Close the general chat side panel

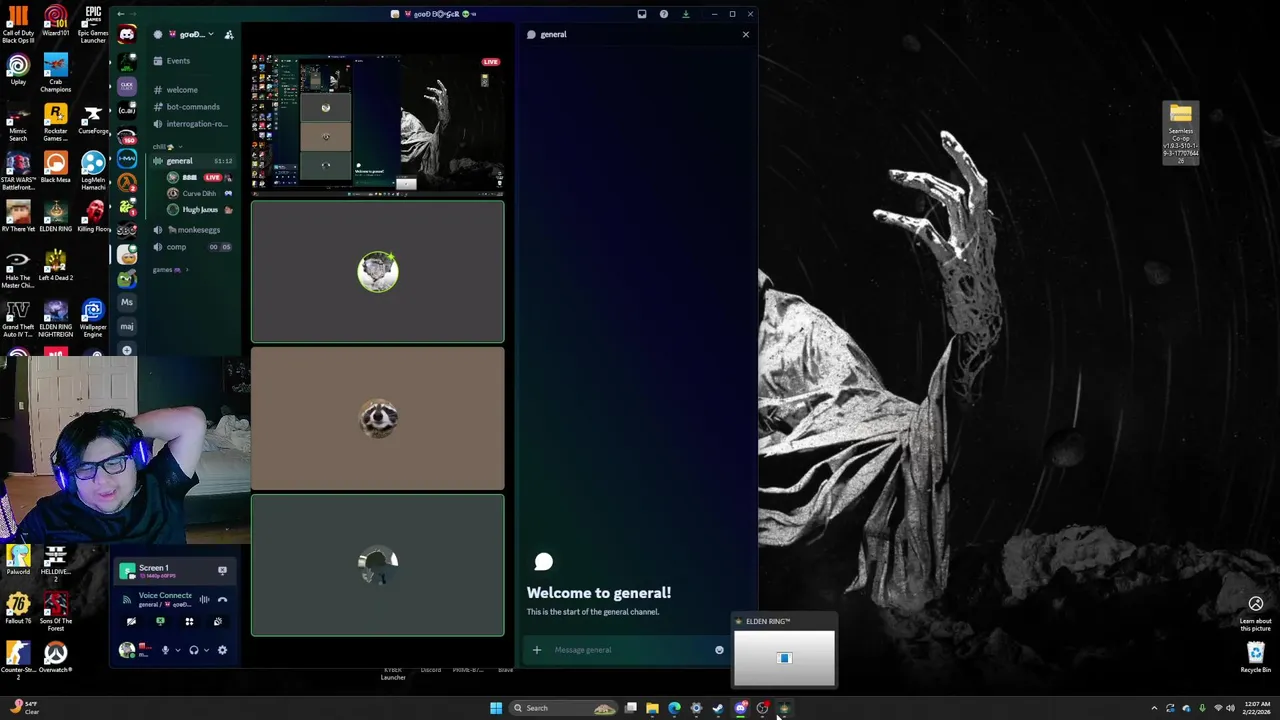pos(745,34)
